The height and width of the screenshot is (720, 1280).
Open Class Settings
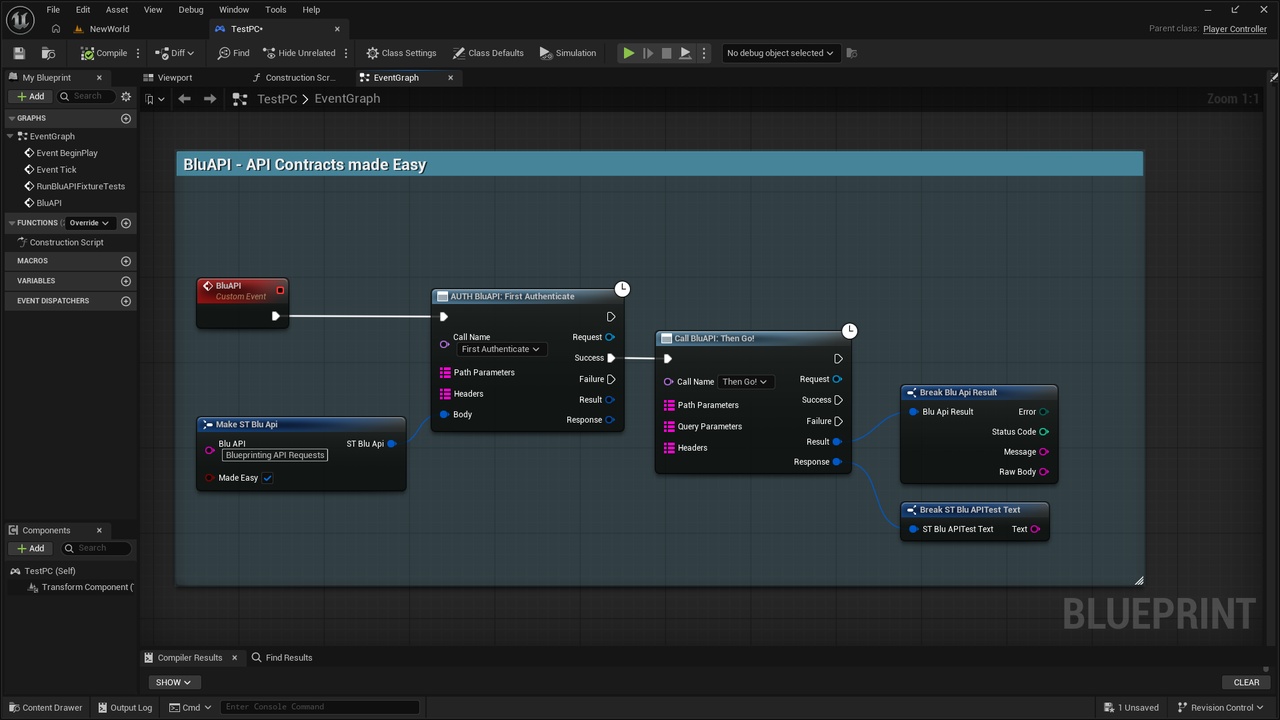pos(401,53)
